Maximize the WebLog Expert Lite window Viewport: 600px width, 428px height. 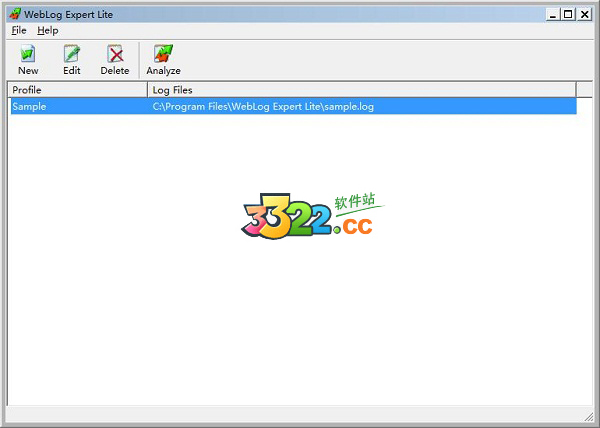pyautogui.click(x=568, y=15)
